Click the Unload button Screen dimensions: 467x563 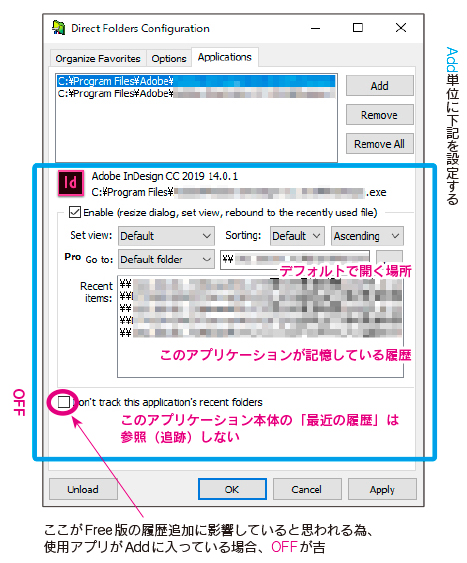coord(83,489)
